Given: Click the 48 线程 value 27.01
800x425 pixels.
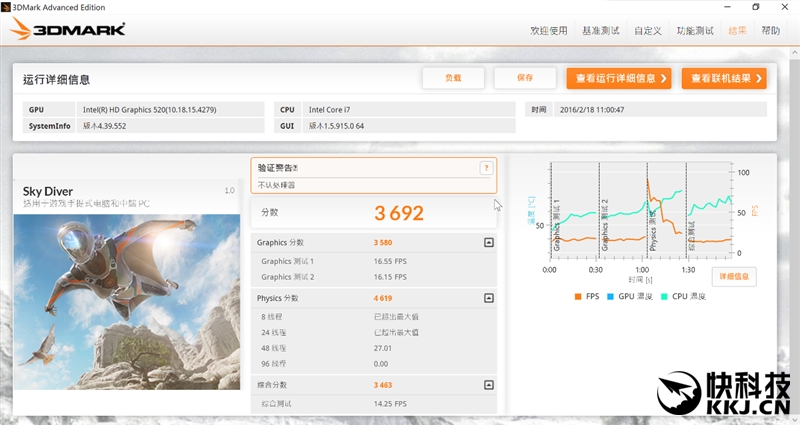Looking at the screenshot, I should 383,348.
